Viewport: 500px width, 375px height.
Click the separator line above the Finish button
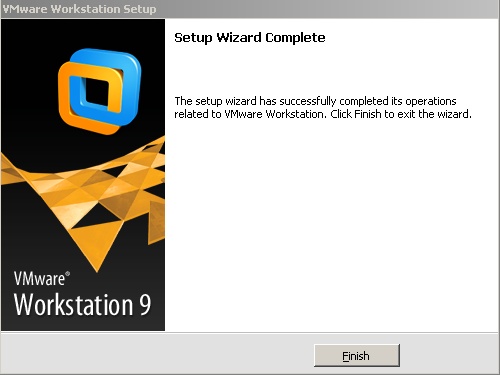point(250,332)
